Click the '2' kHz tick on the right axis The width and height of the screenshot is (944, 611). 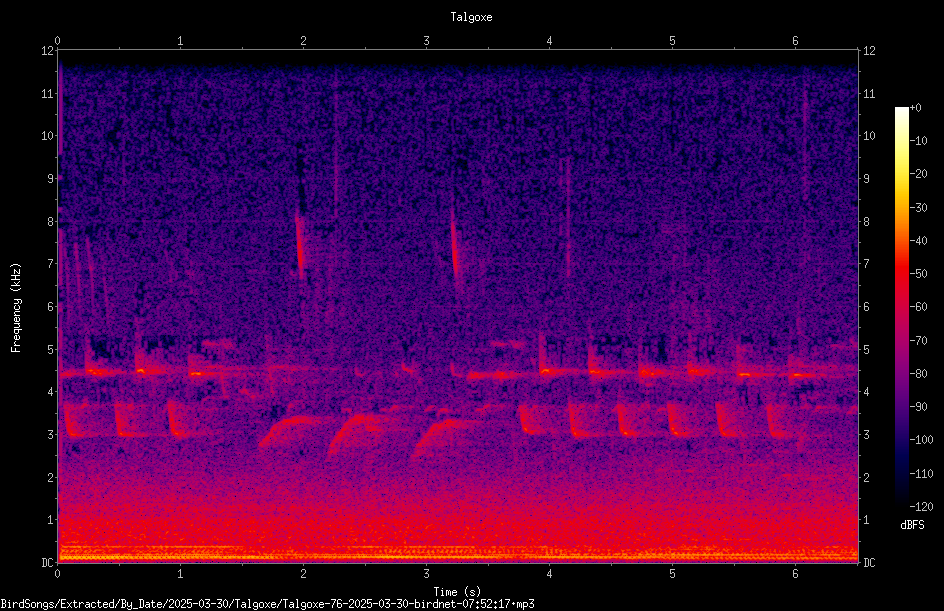click(866, 477)
